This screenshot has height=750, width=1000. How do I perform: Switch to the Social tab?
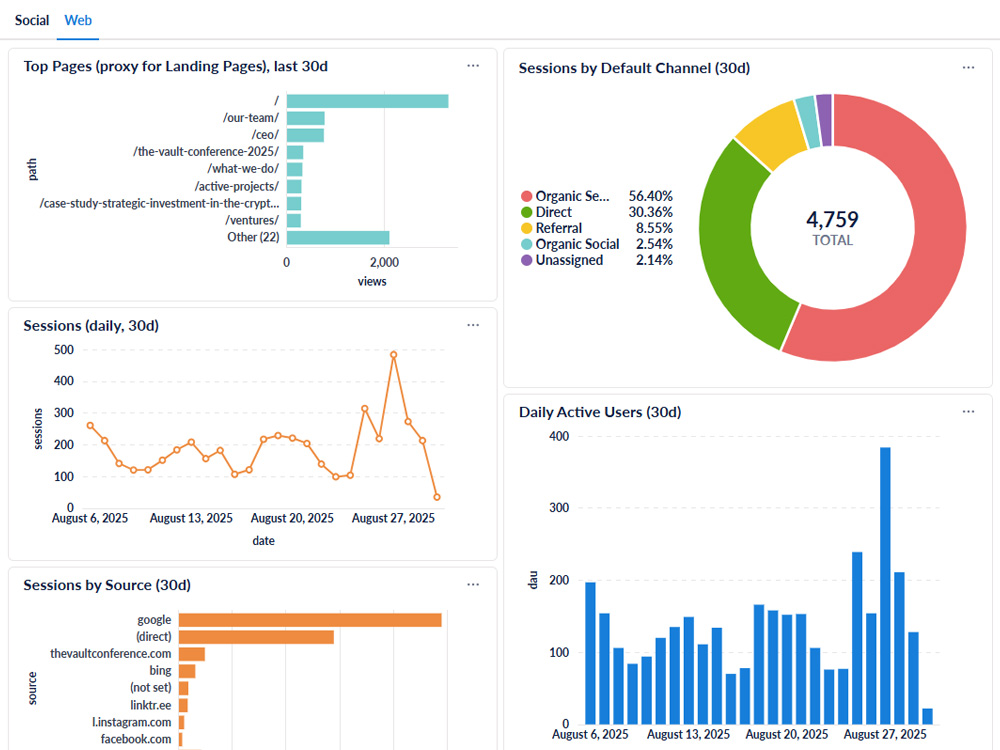[32, 20]
